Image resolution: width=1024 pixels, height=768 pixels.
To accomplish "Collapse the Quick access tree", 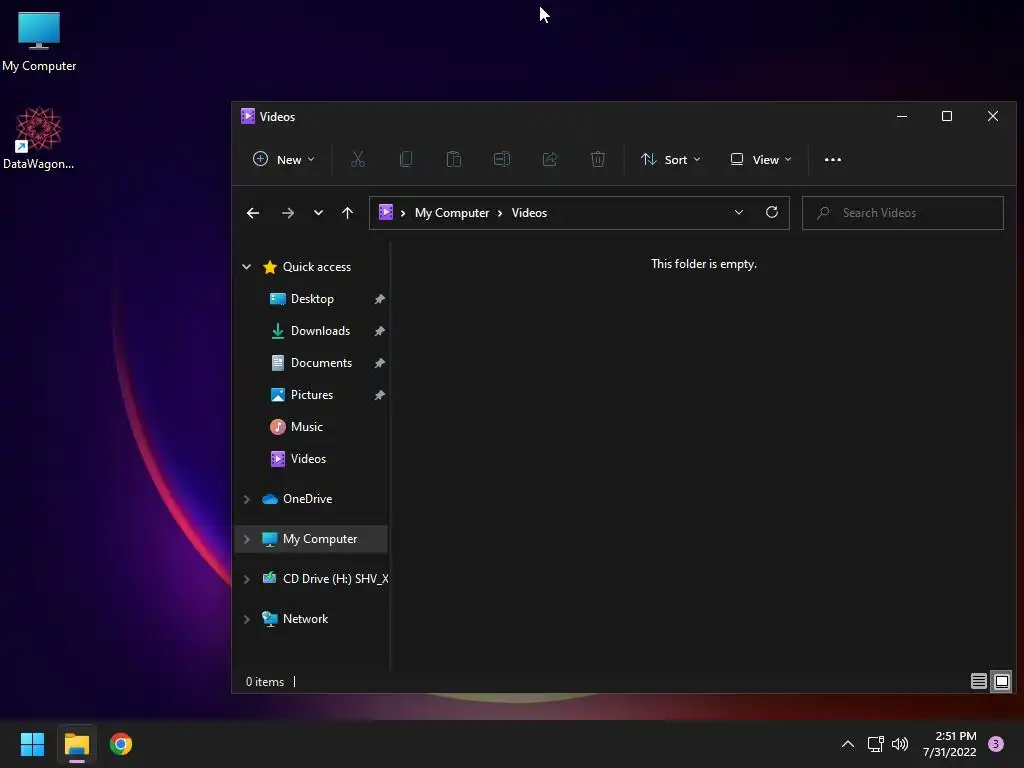I will [x=247, y=266].
